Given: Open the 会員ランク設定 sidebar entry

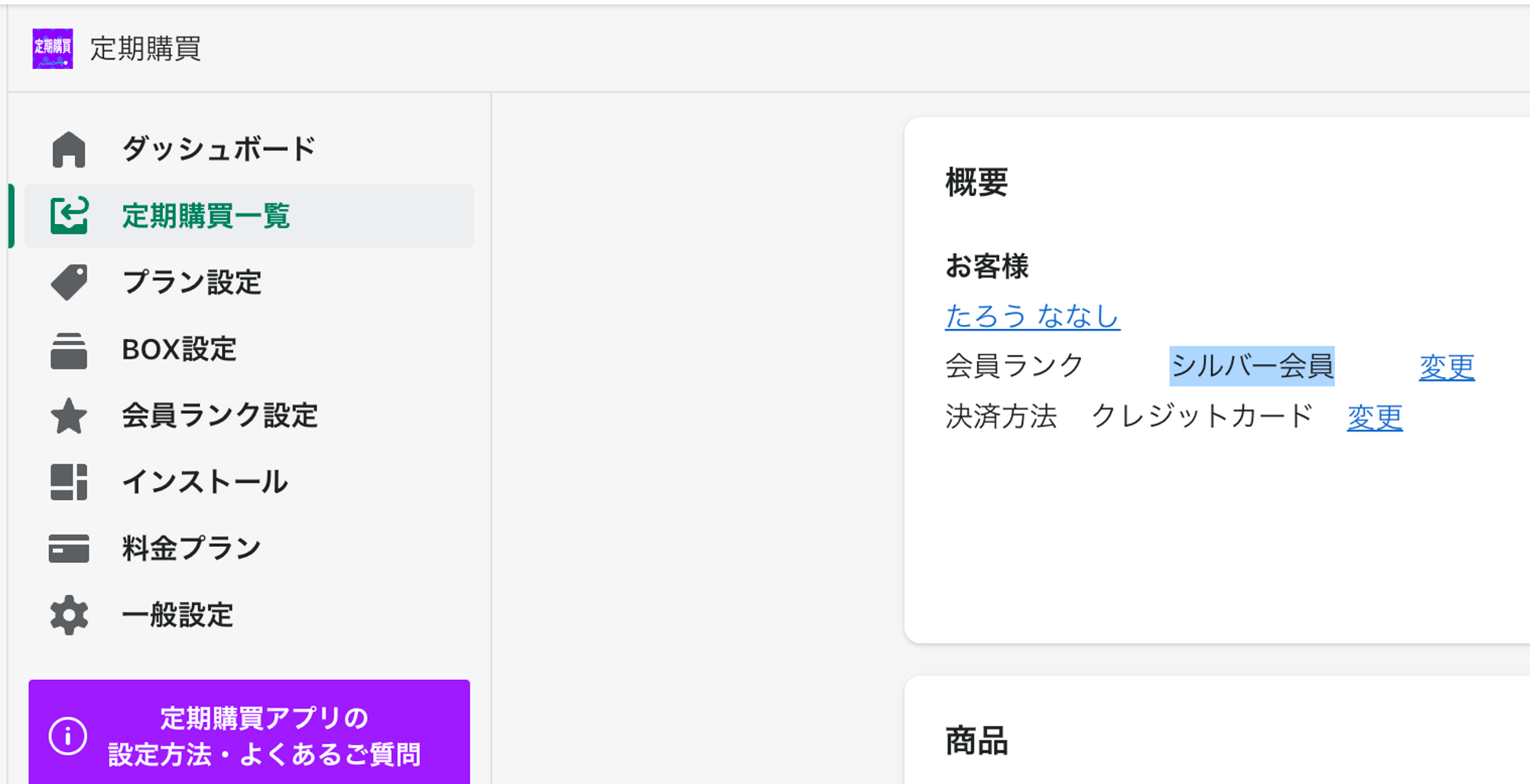Looking at the screenshot, I should point(220,416).
